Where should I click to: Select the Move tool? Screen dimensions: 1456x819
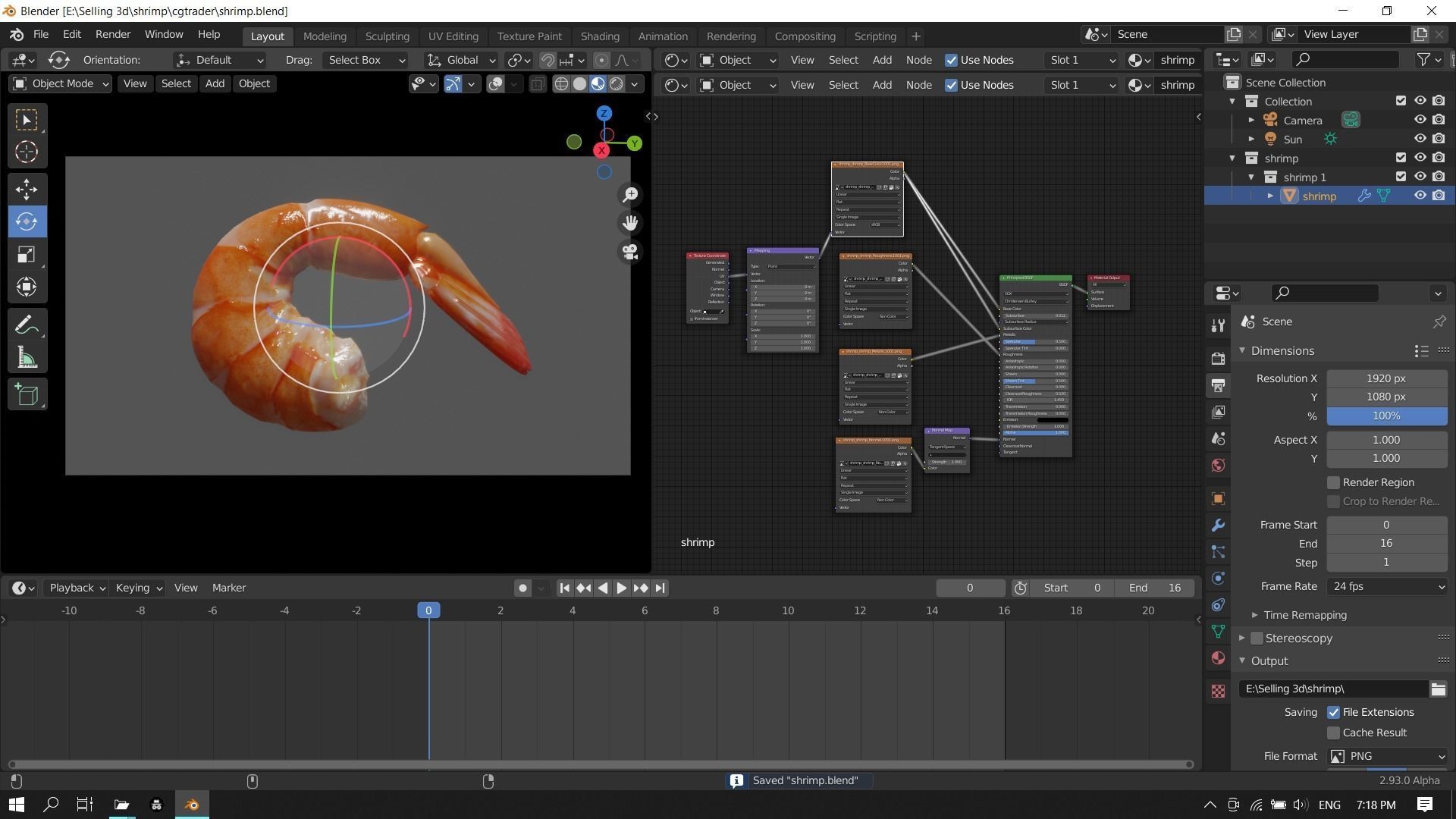click(27, 189)
